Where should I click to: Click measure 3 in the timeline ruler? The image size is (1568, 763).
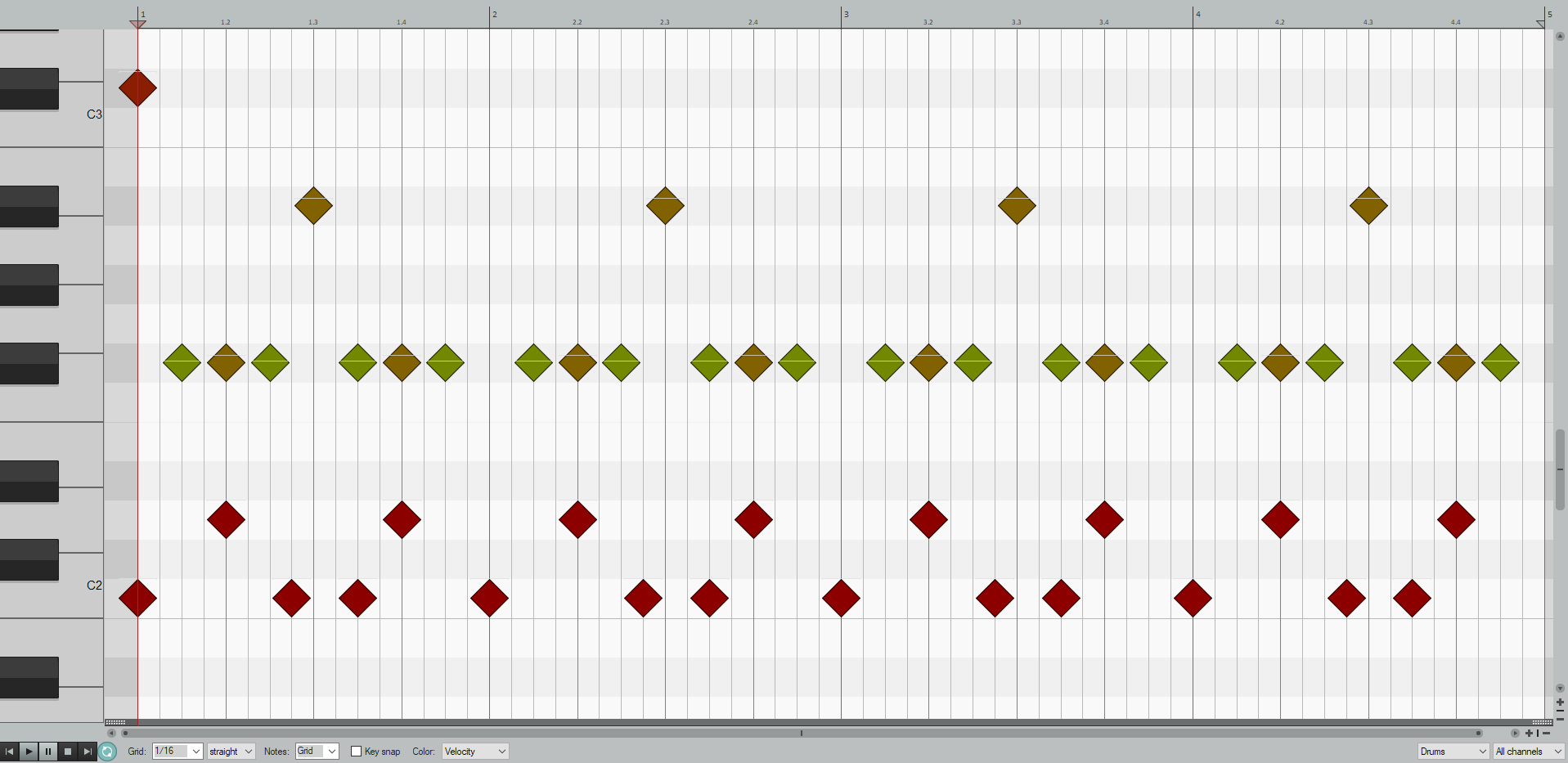pyautogui.click(x=846, y=15)
